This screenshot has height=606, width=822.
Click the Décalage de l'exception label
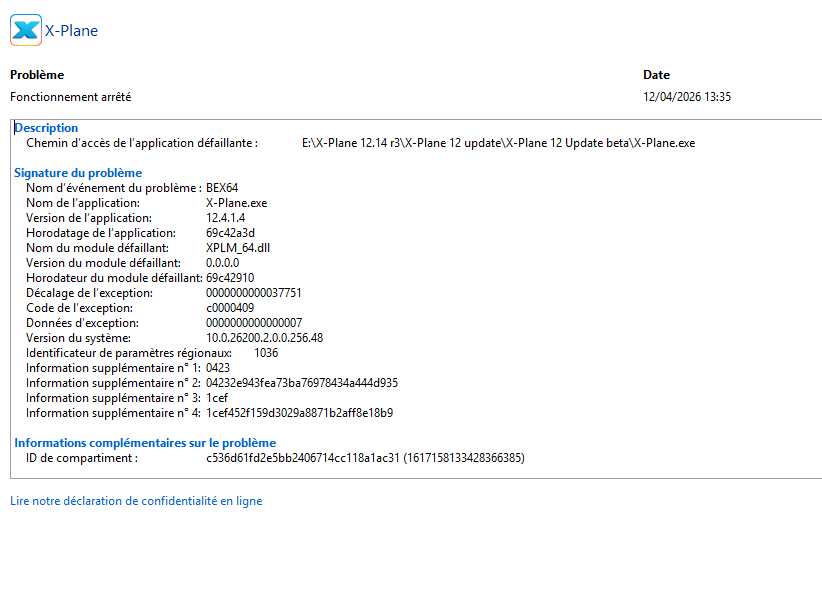[x=90, y=293]
